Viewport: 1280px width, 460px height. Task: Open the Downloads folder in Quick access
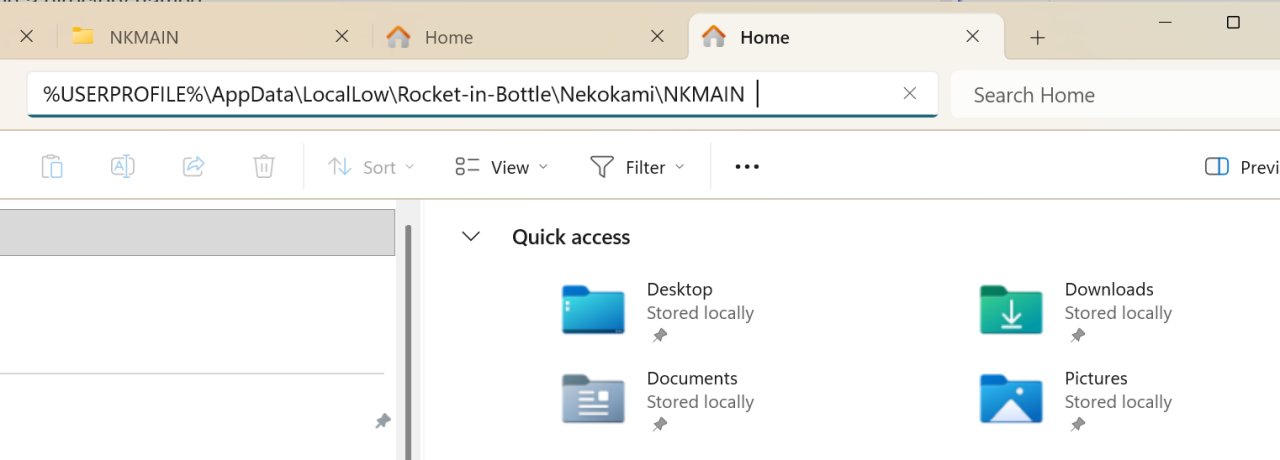1011,310
